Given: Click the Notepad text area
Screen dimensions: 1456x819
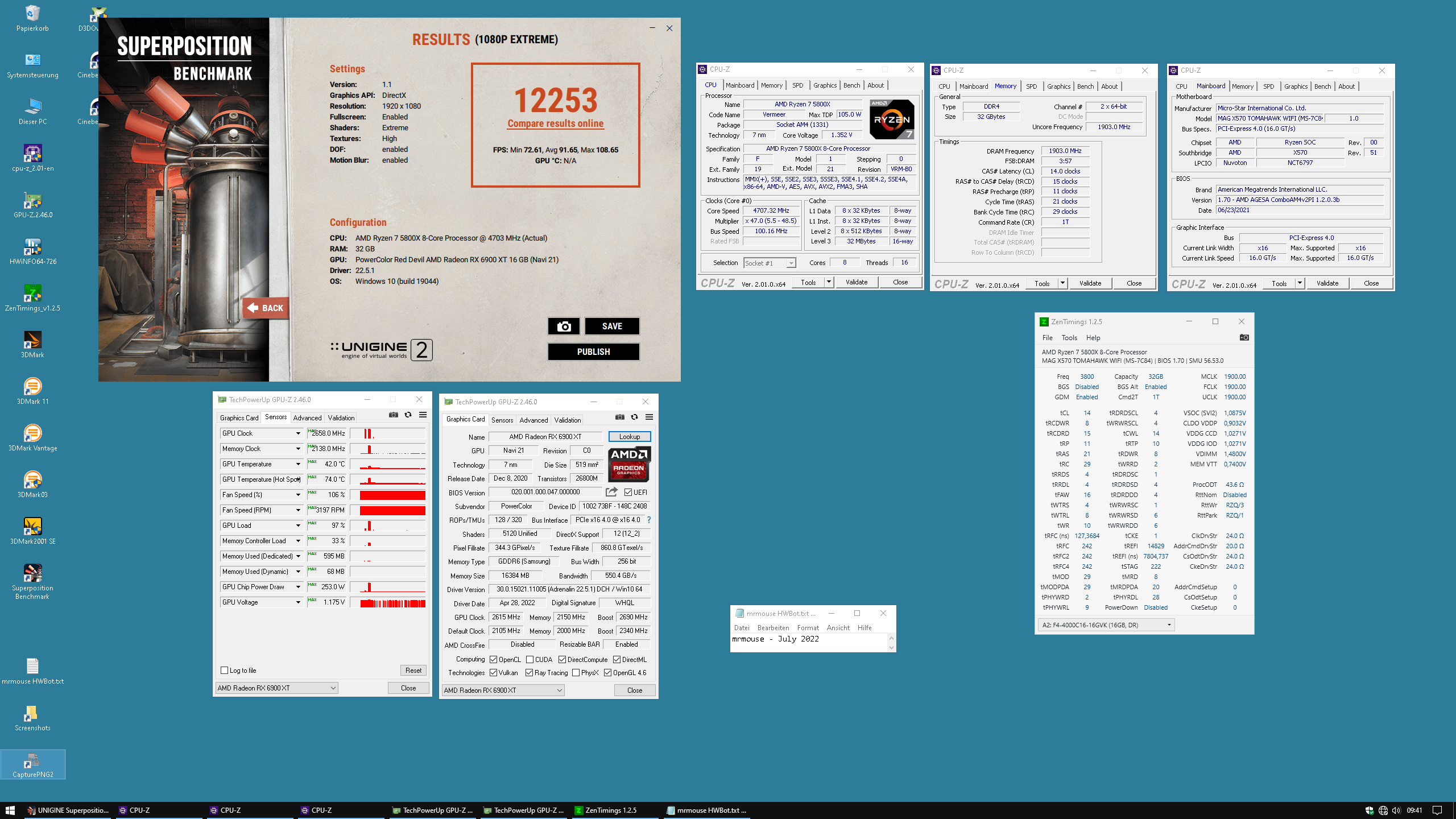Looking at the screenshot, I should 809,643.
